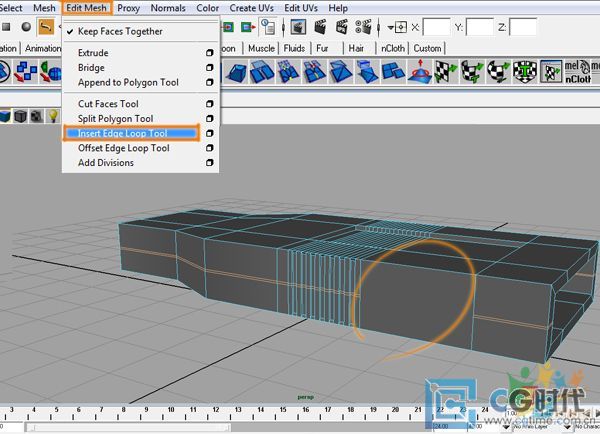Switch to the nCloth shelf tab
Viewport: 600px width, 434px height.
coord(393,49)
